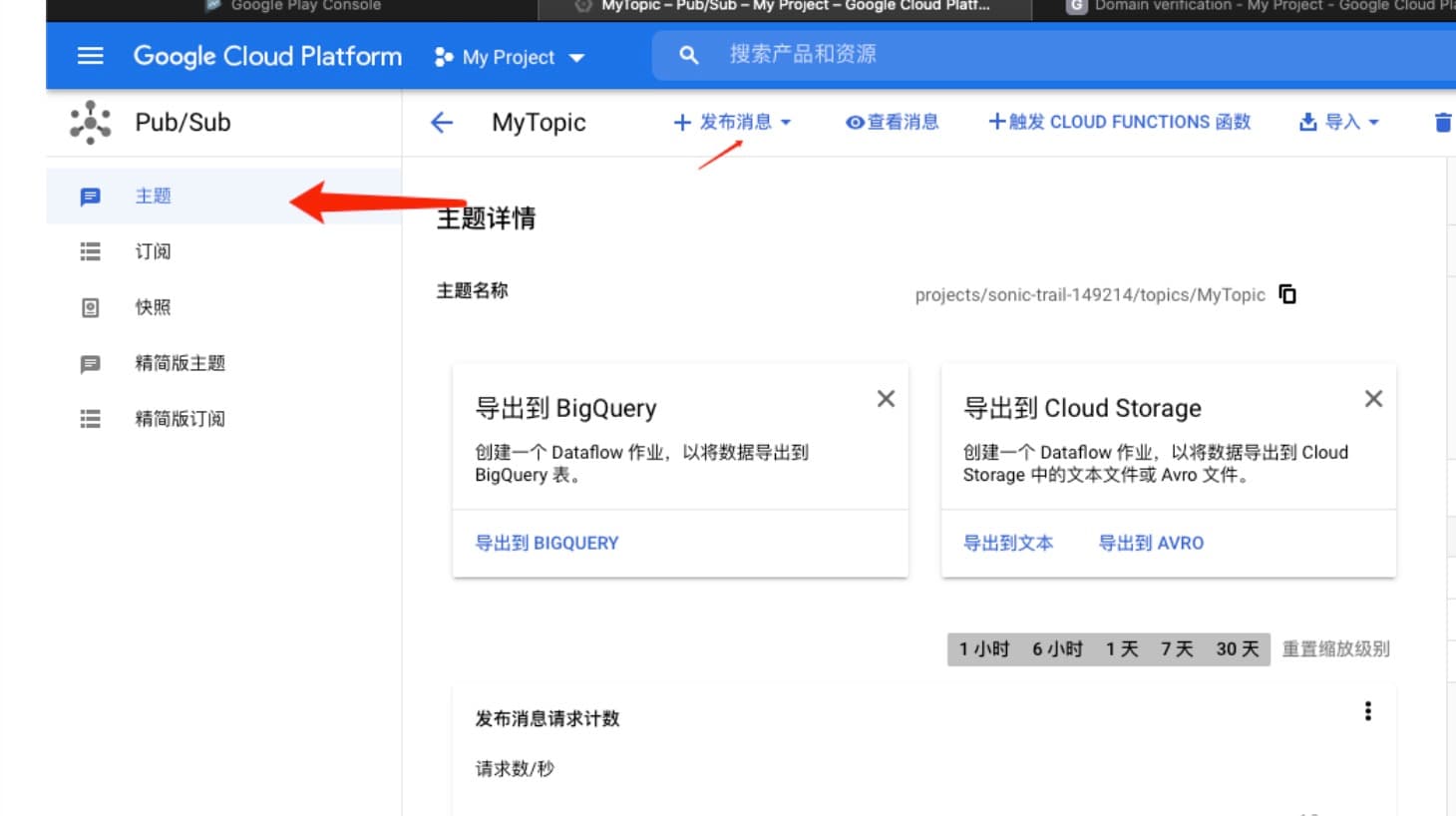Image resolution: width=1456 pixels, height=816 pixels.
Task: Select the 7 天 time range
Action: coord(1177,649)
